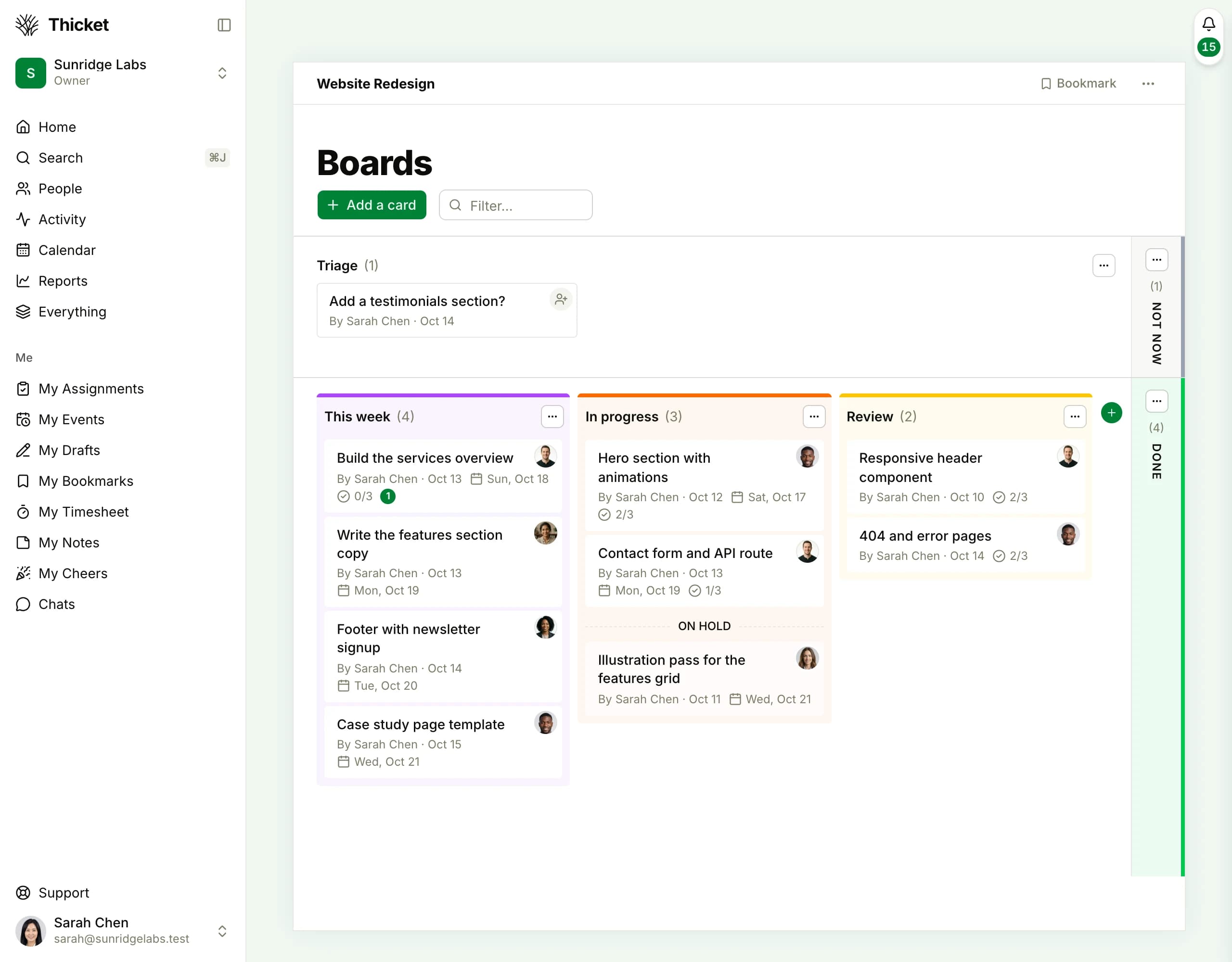Image resolution: width=1232 pixels, height=962 pixels.
Task: Assign someone to testimonials card
Action: point(561,299)
